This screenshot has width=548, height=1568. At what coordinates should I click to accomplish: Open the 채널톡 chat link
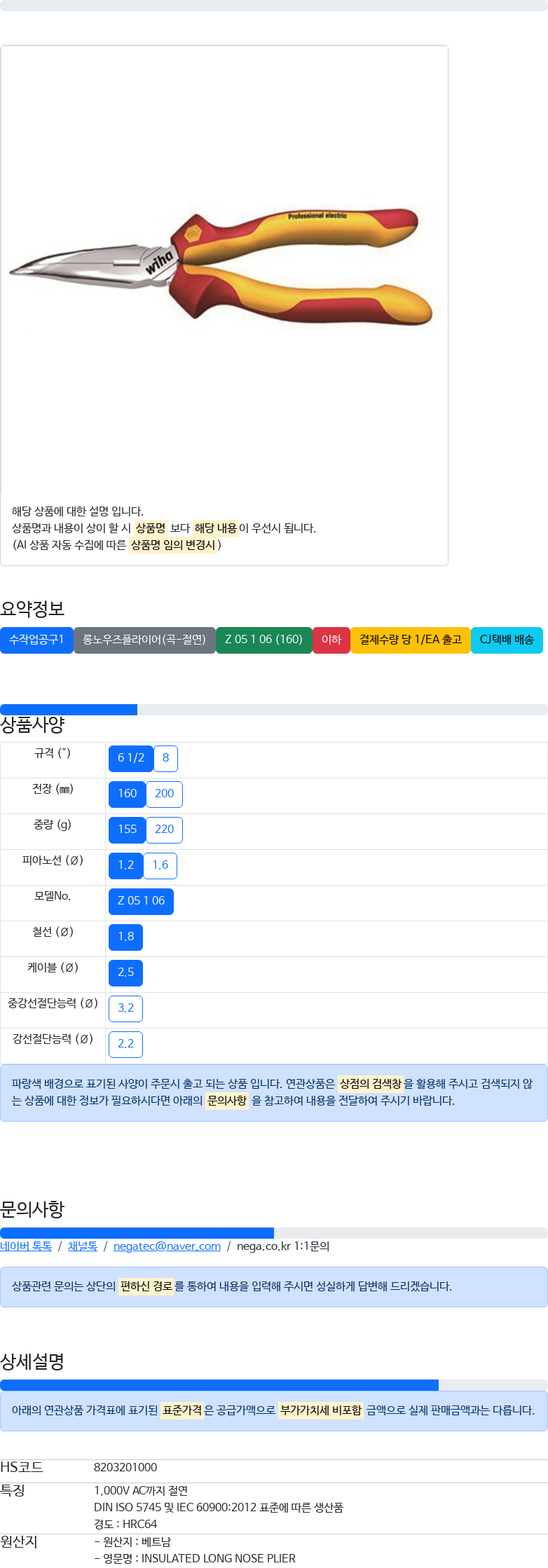point(83,1246)
